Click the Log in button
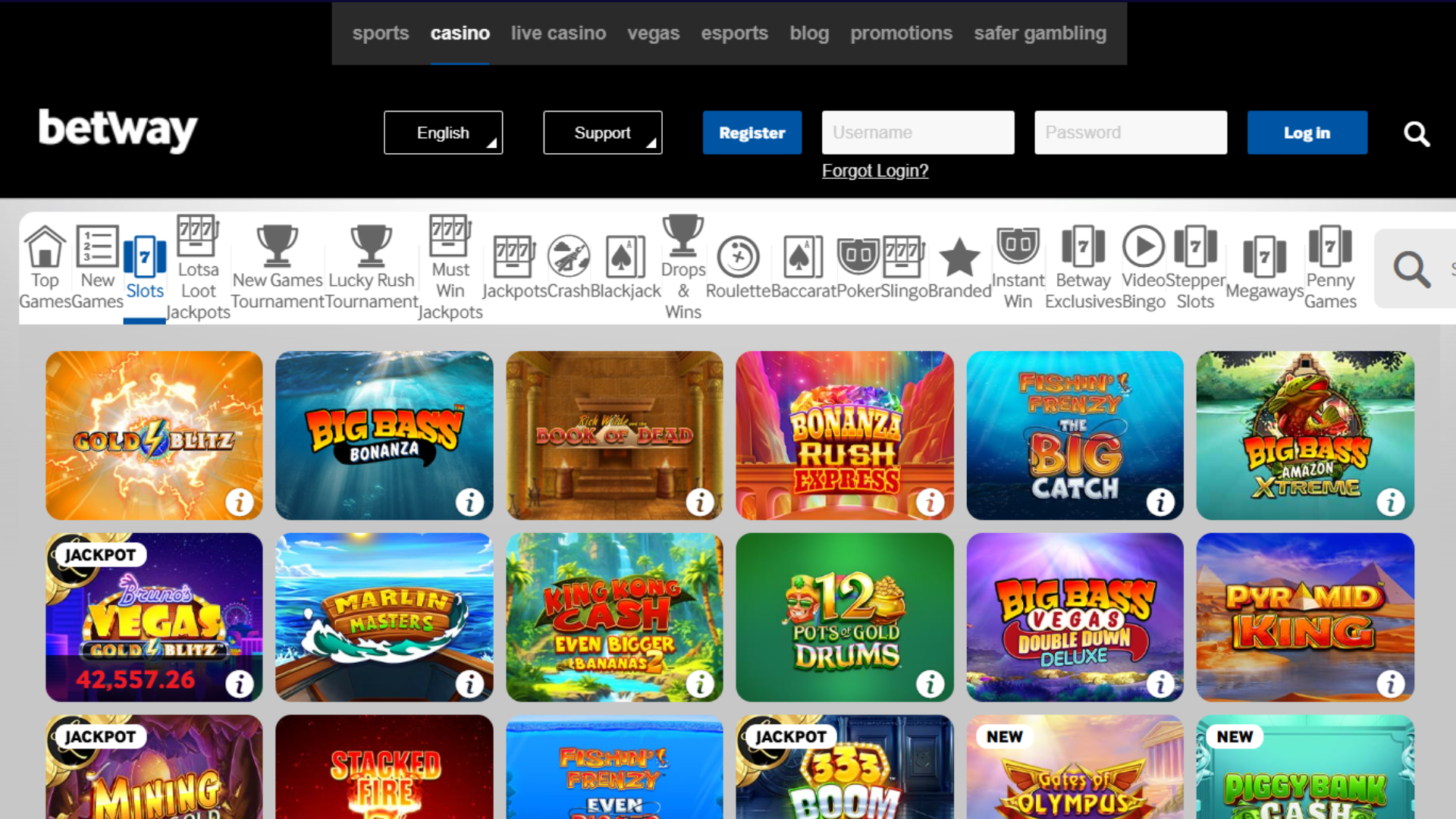This screenshot has width=1456, height=819. click(1307, 133)
